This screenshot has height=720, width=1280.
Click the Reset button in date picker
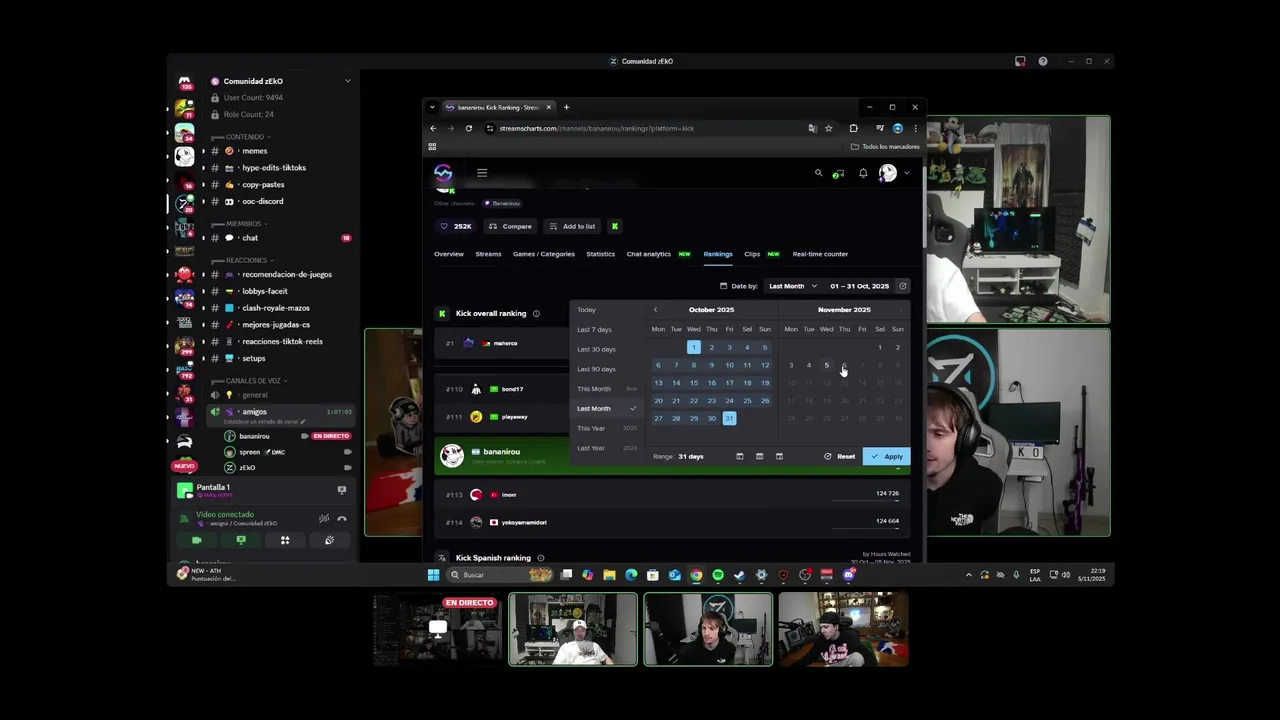840,457
